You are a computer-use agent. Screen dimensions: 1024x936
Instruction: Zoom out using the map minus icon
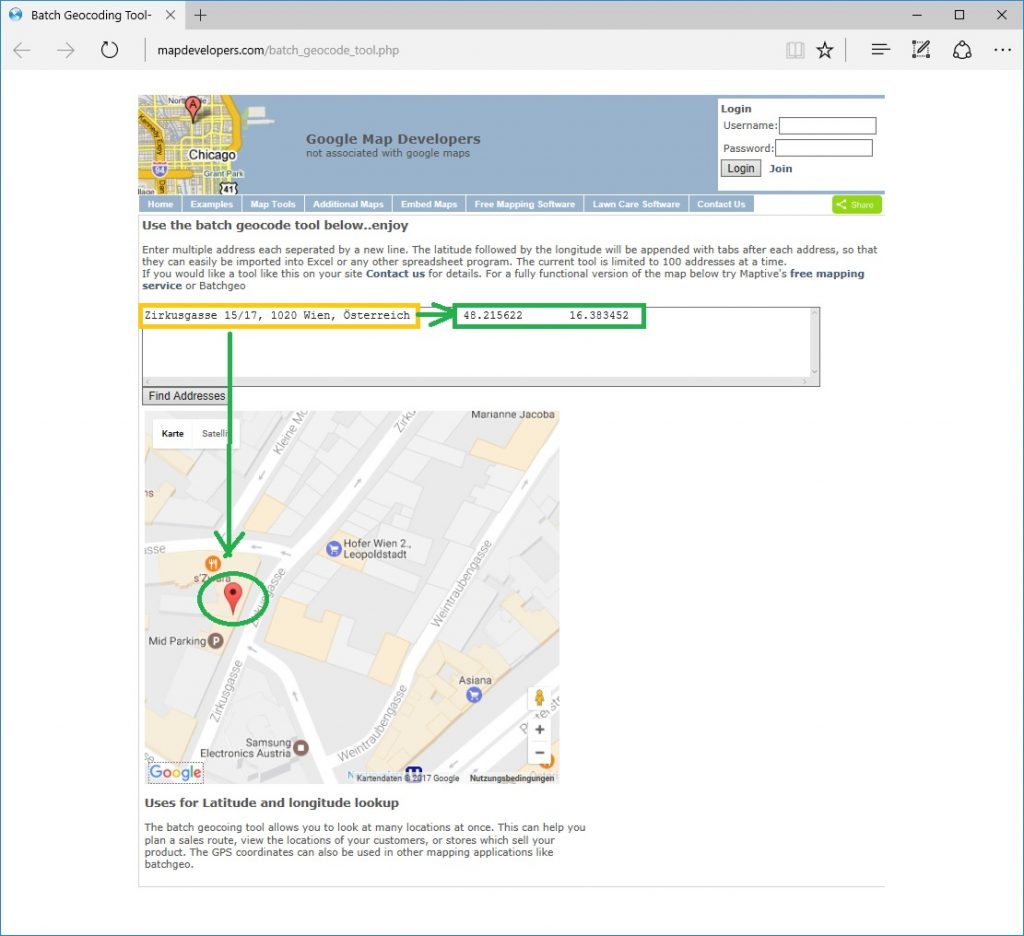[x=540, y=751]
